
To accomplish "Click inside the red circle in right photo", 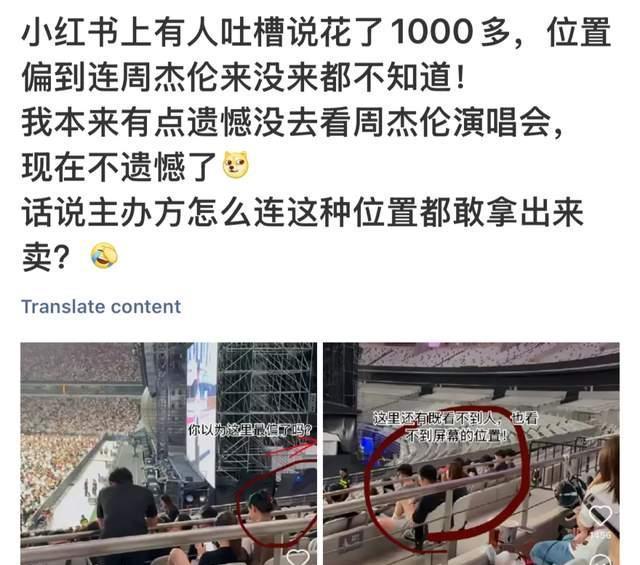I will click(x=445, y=474).
